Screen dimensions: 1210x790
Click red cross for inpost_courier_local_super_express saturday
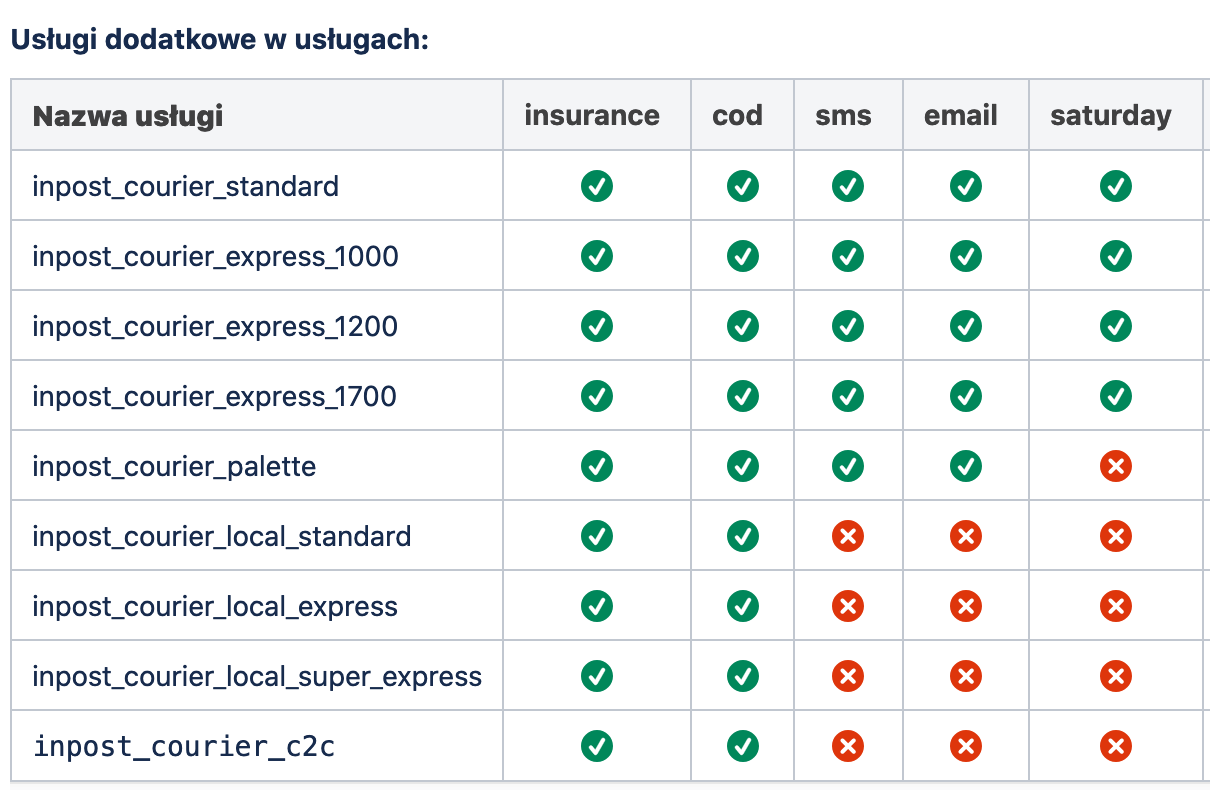click(x=1115, y=676)
